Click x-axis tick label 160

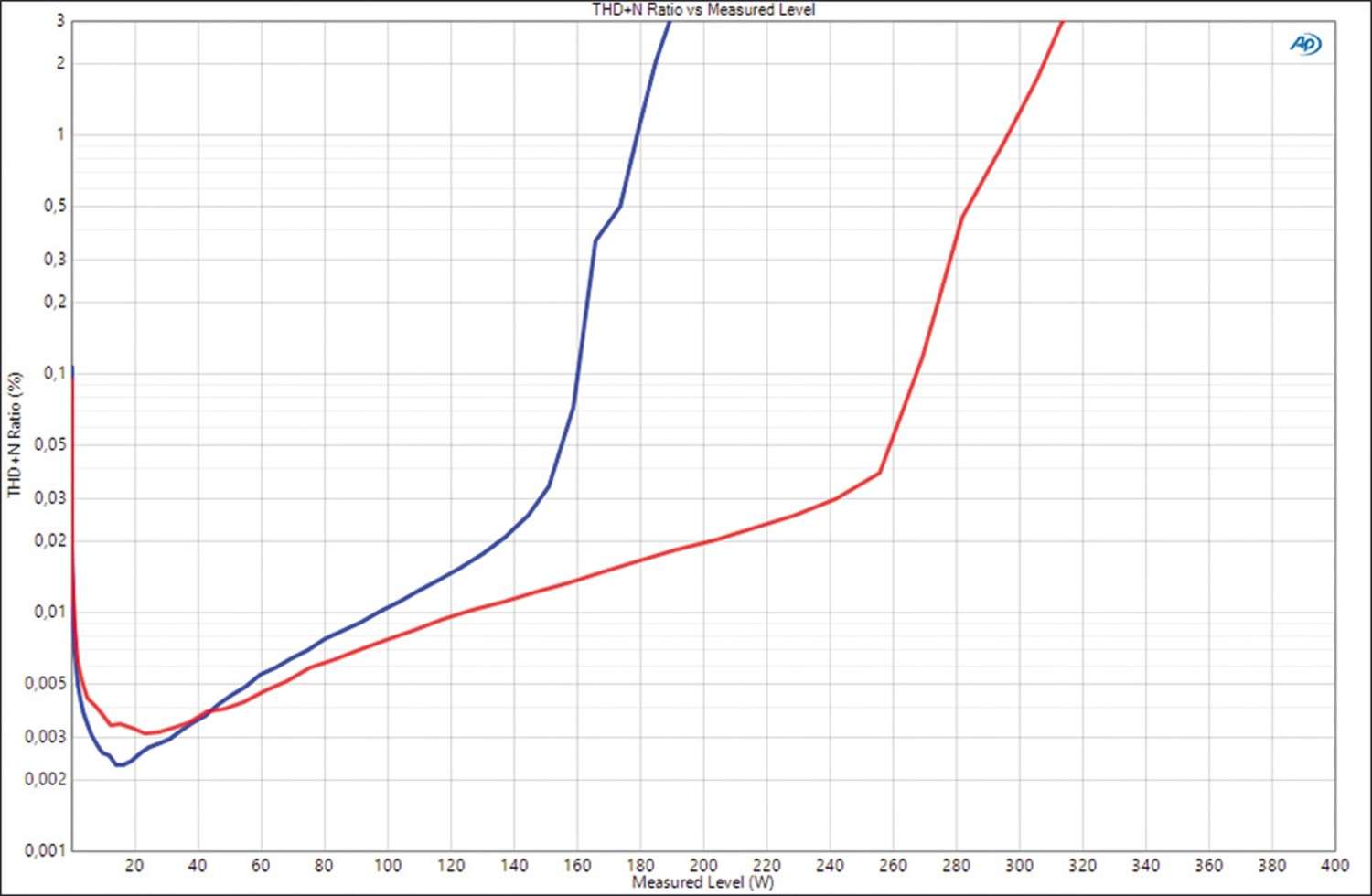tap(577, 865)
